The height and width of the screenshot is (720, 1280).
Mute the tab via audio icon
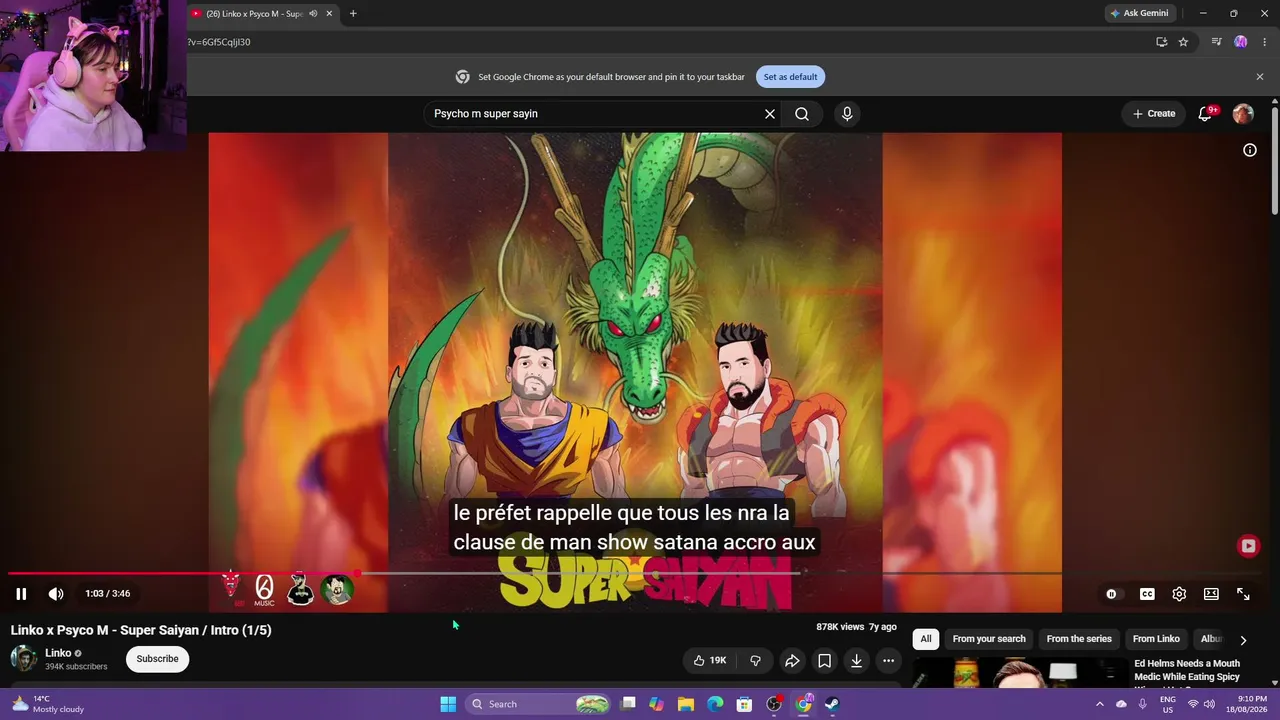313,14
